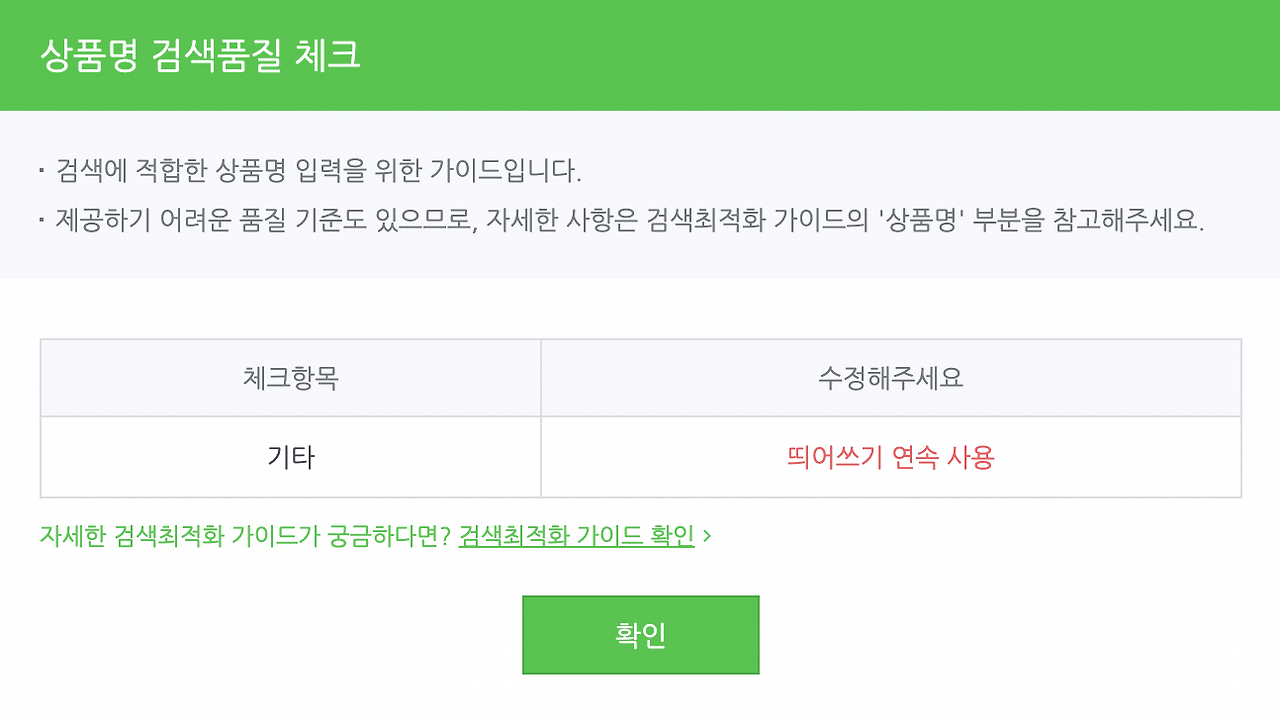Click the green header bar
1280x724 pixels.
[640, 55]
